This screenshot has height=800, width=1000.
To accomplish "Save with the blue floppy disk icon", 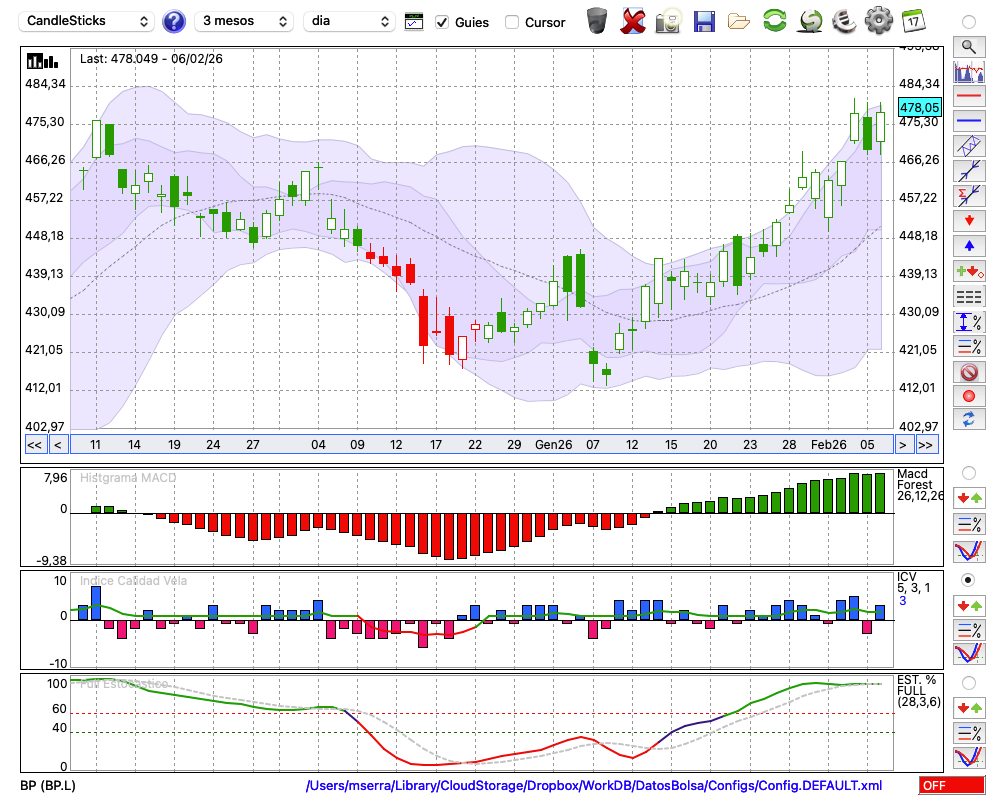I will point(704,21).
